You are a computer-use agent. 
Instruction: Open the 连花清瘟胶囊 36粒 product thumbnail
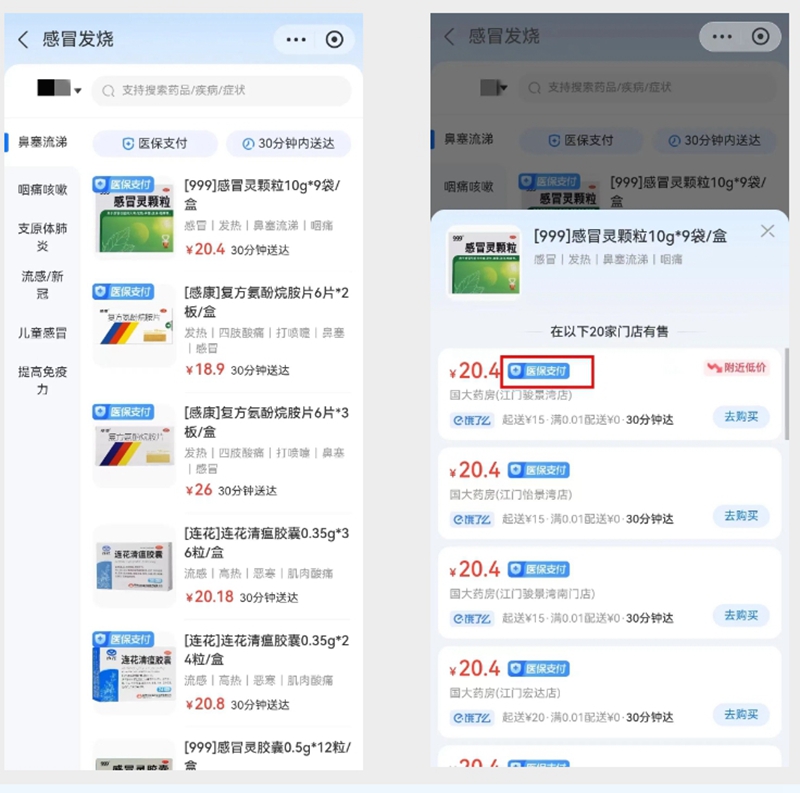[x=135, y=566]
